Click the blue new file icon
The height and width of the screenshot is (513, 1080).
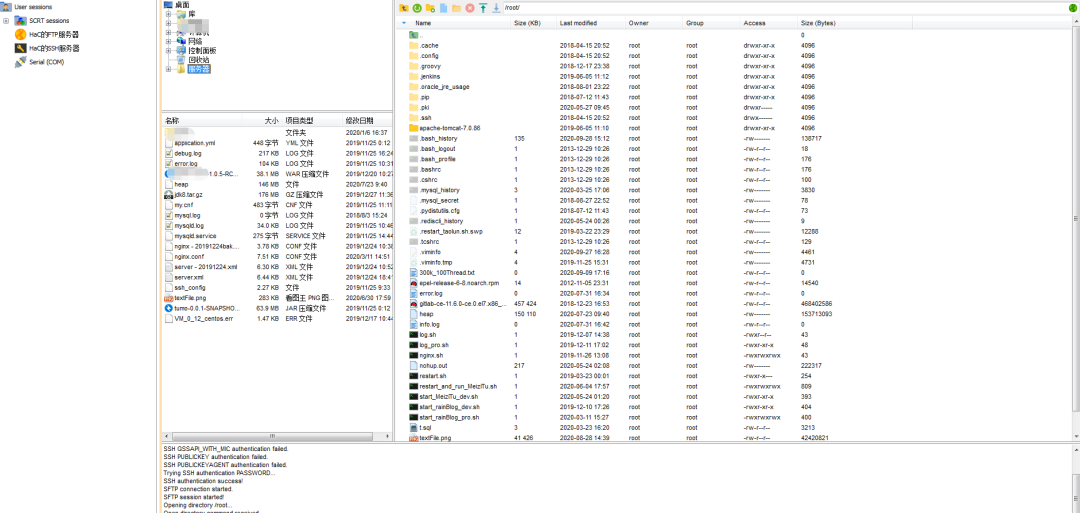443,8
